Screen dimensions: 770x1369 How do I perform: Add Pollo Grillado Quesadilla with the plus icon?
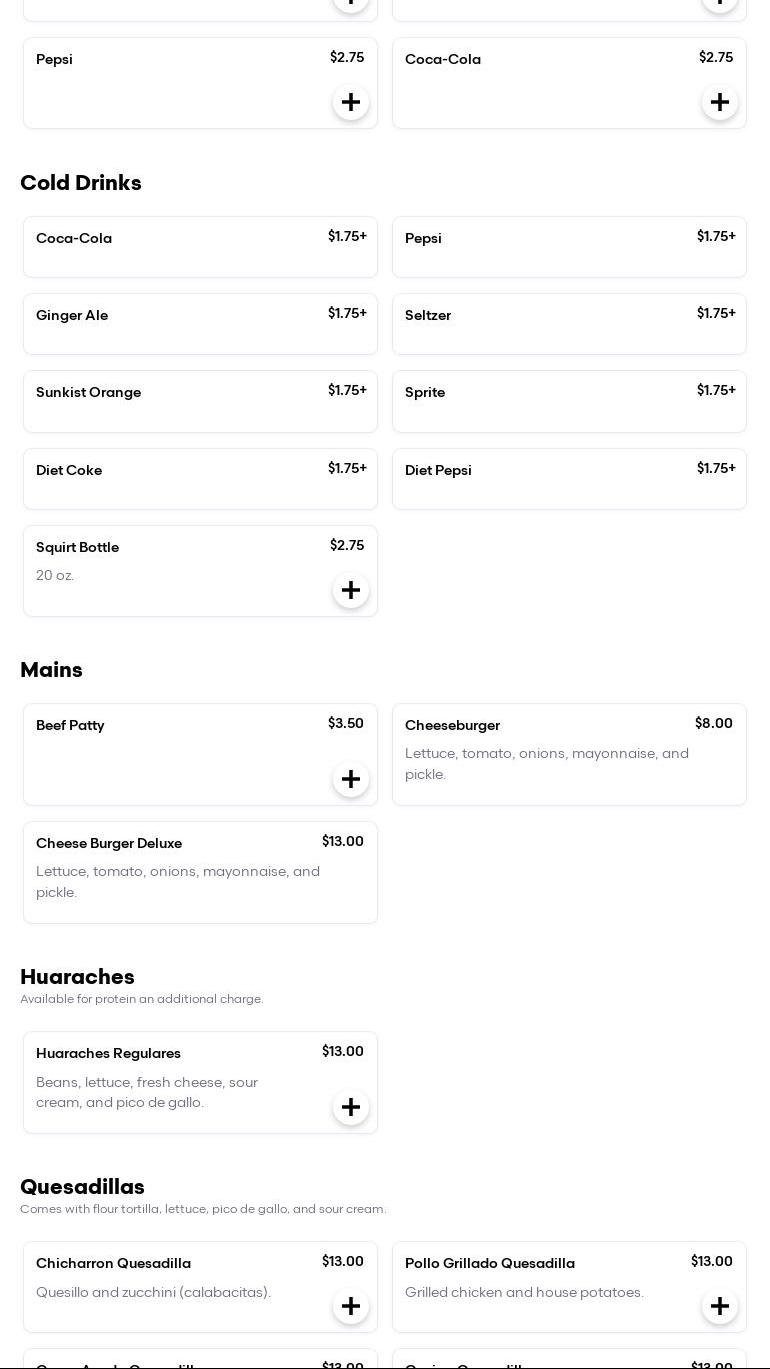[720, 1307]
